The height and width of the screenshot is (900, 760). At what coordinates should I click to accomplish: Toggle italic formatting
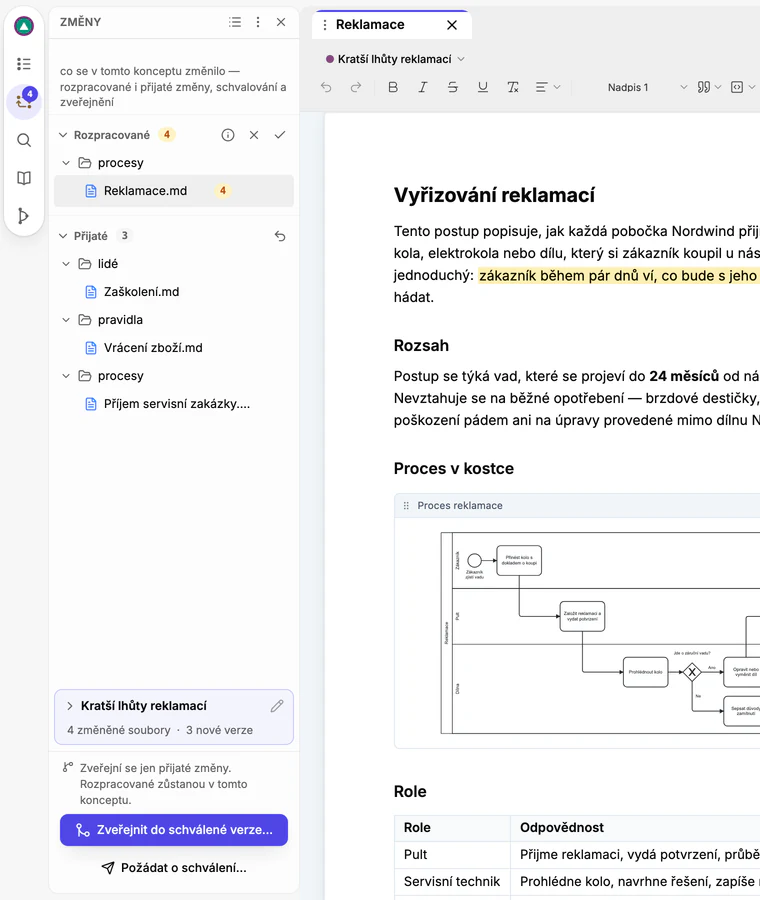pyautogui.click(x=422, y=87)
